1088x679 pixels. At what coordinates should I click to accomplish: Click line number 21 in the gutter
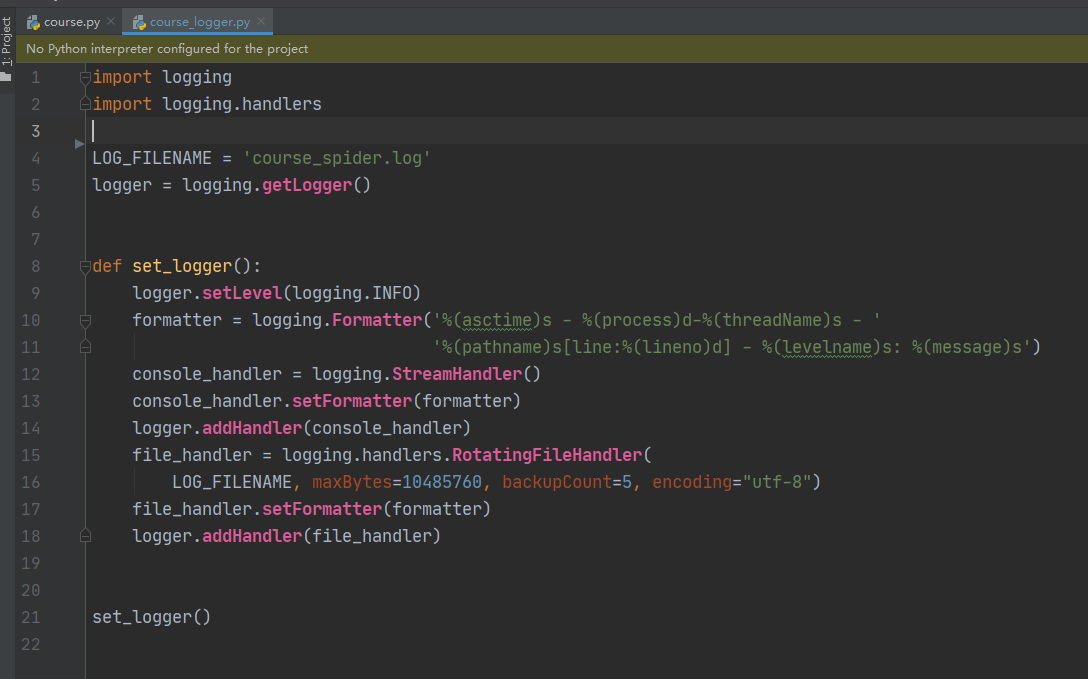coord(31,617)
